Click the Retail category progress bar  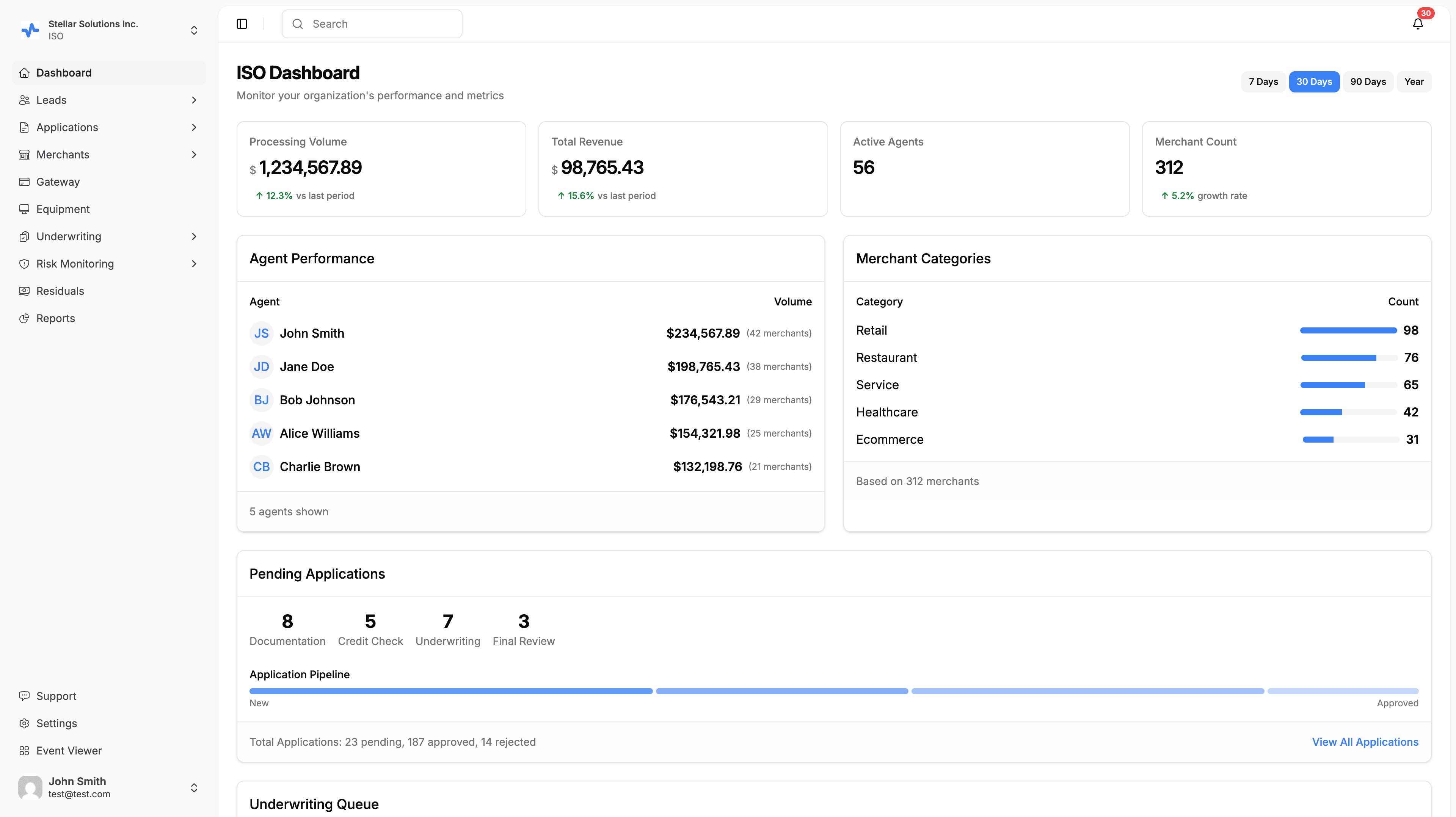click(1348, 330)
